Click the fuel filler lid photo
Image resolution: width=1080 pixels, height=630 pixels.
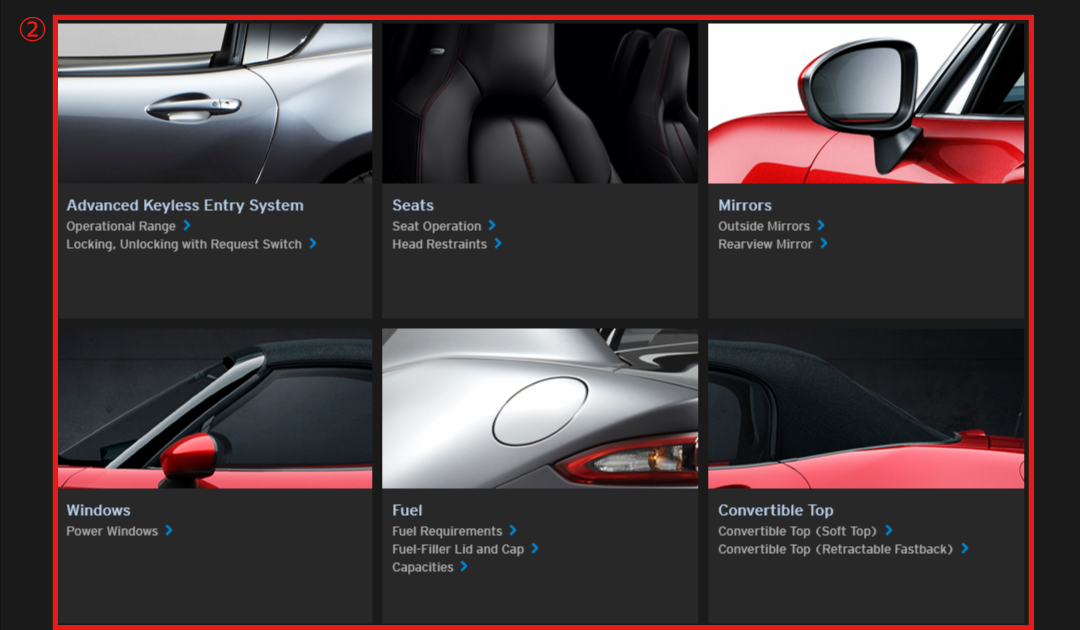540,408
